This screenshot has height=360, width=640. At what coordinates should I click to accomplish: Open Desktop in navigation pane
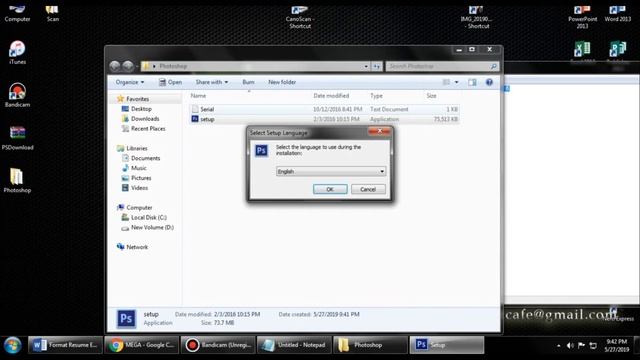pyautogui.click(x=141, y=109)
